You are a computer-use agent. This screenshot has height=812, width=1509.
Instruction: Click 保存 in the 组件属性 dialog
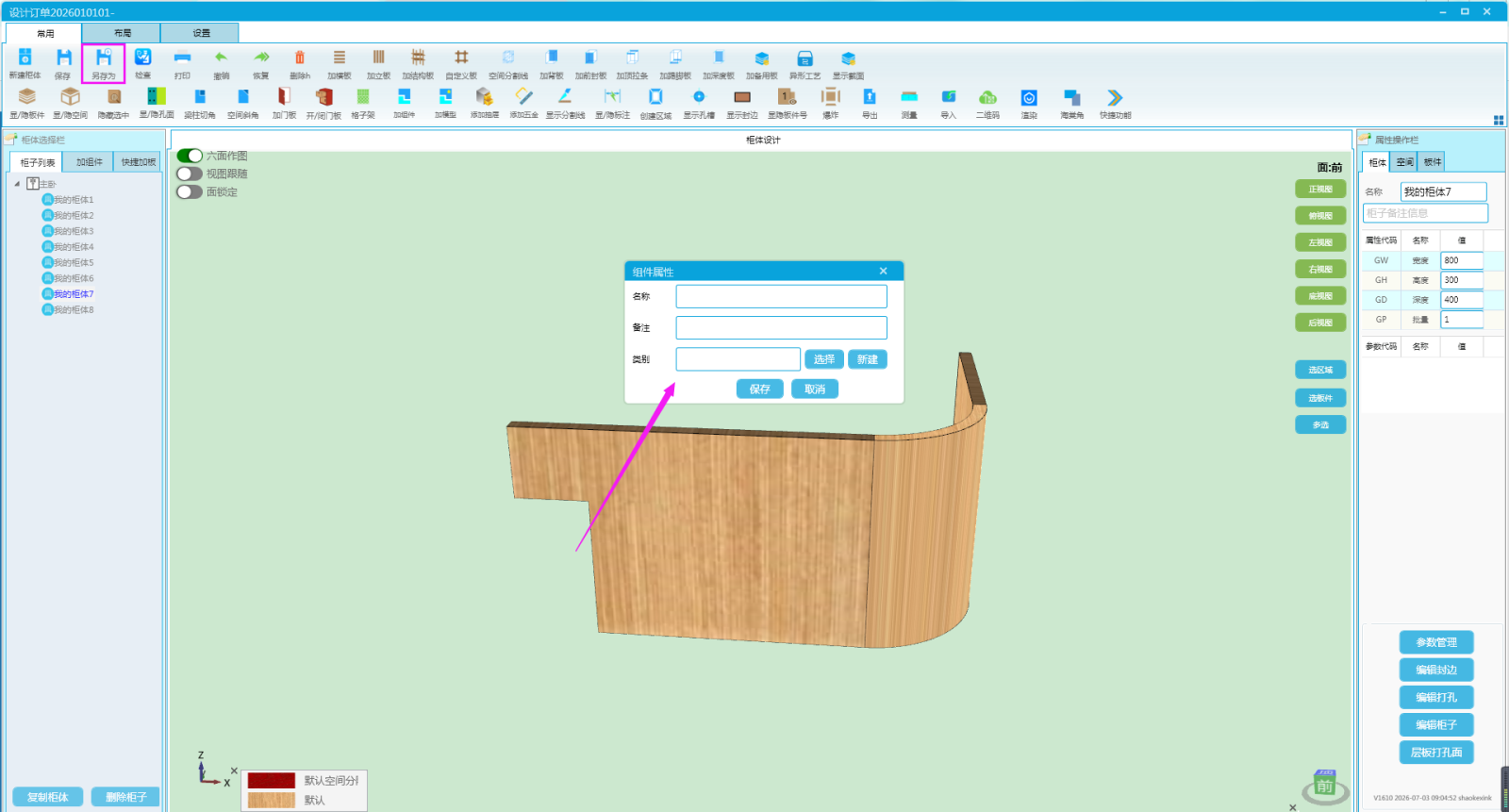760,389
